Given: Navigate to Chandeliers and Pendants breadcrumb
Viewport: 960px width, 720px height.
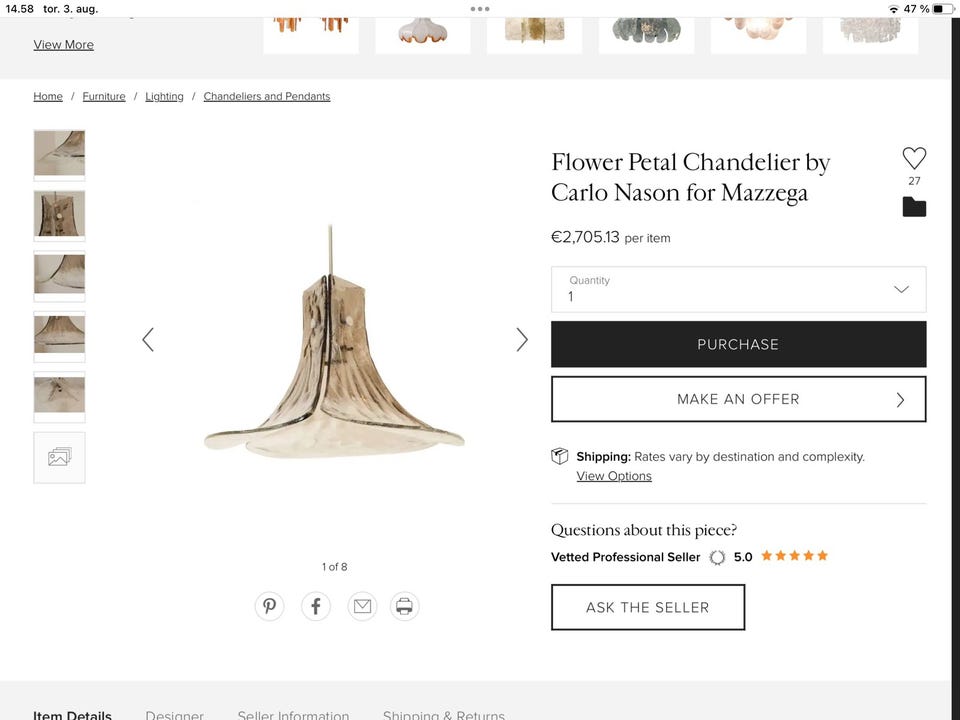Looking at the screenshot, I should [x=267, y=97].
